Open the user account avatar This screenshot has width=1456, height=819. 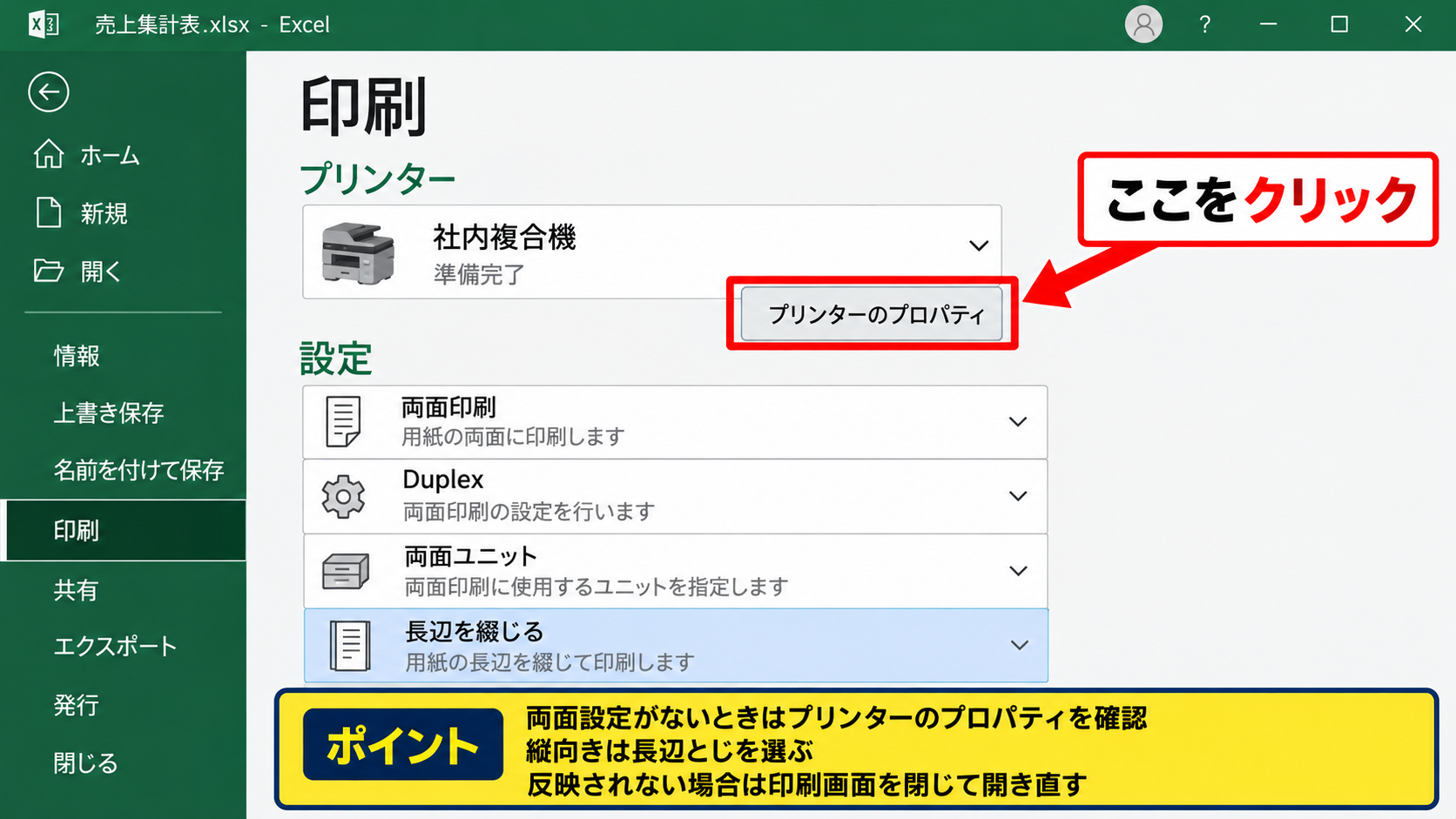point(1143,24)
